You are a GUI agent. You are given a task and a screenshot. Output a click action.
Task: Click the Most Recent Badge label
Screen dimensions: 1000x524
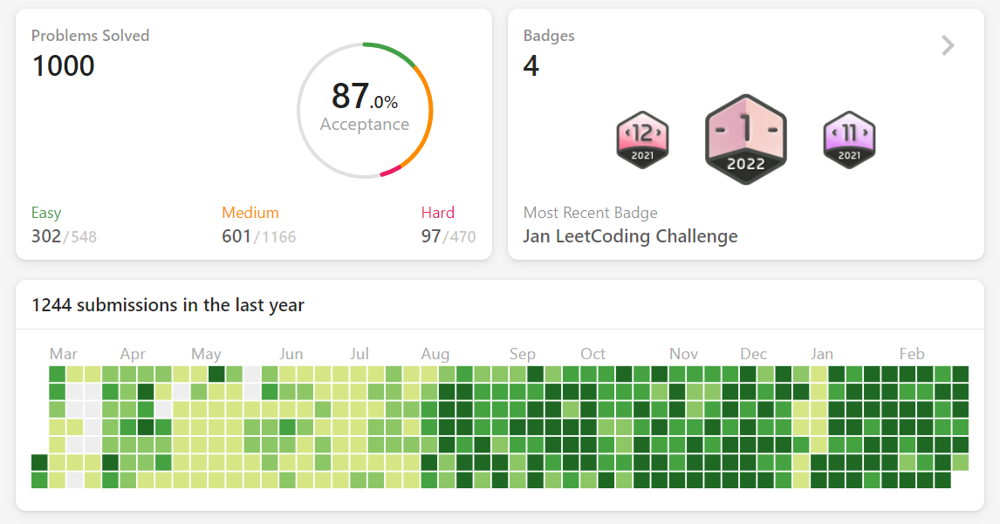[590, 212]
